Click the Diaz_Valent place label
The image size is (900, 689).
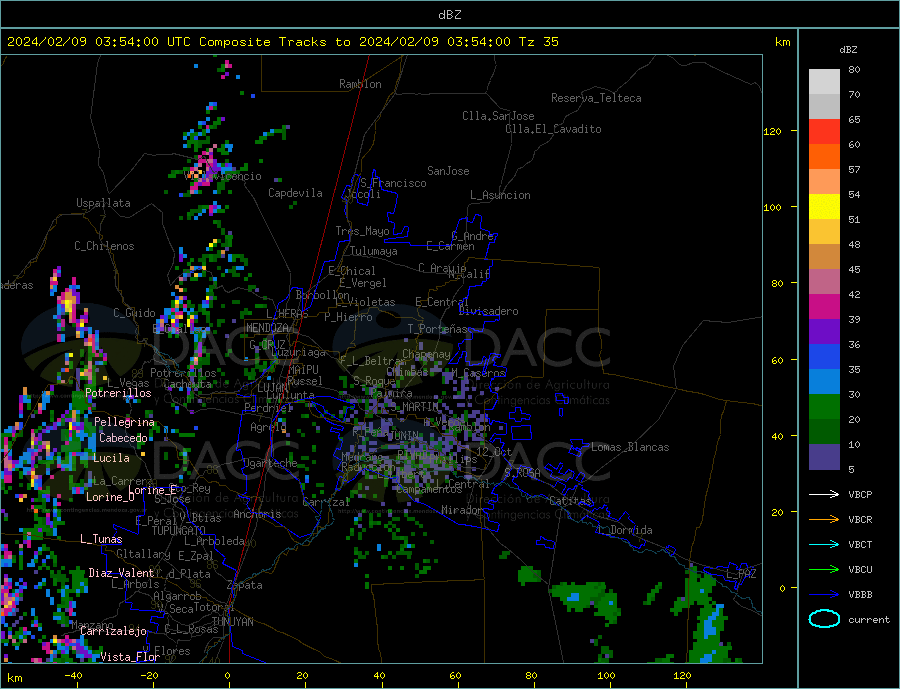click(x=121, y=572)
